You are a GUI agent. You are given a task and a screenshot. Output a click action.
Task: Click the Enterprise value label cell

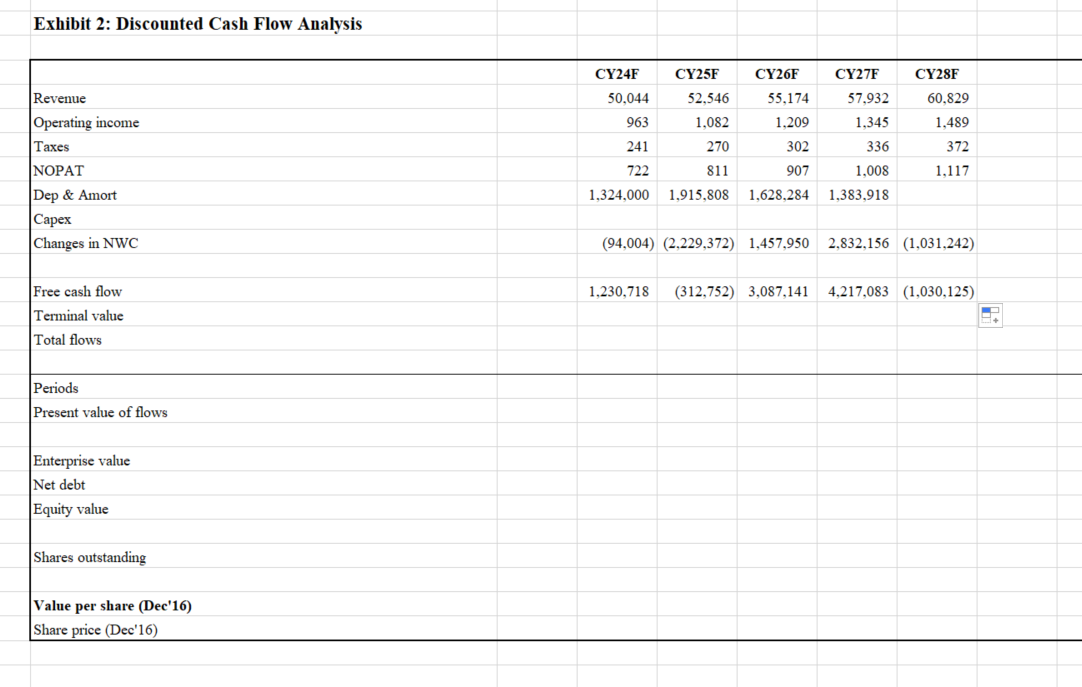80,461
